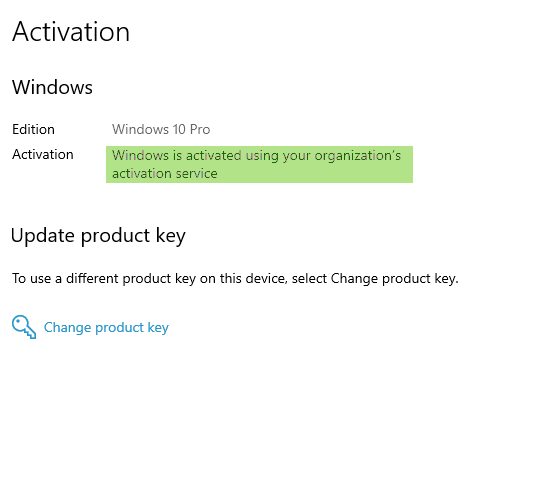Click the 'To use a different product key' sentence
The image size is (547, 491).
pos(235,279)
